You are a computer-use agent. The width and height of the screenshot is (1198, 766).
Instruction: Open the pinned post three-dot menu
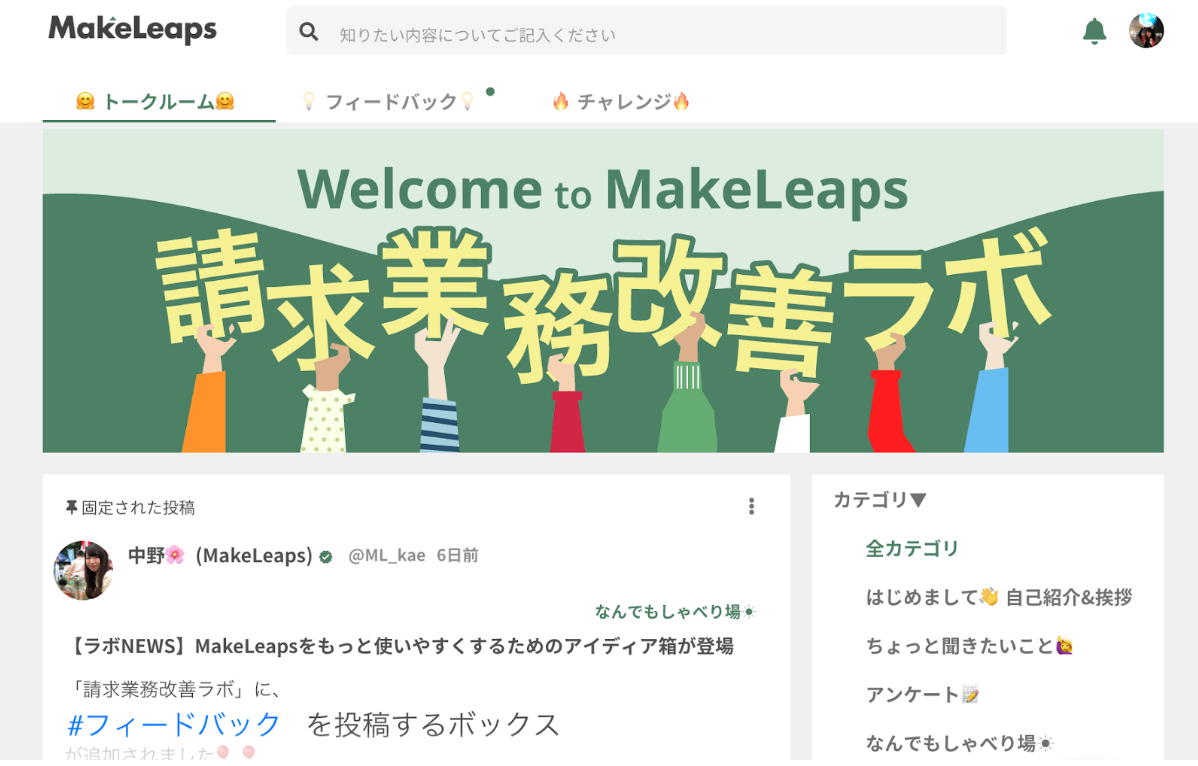[752, 506]
